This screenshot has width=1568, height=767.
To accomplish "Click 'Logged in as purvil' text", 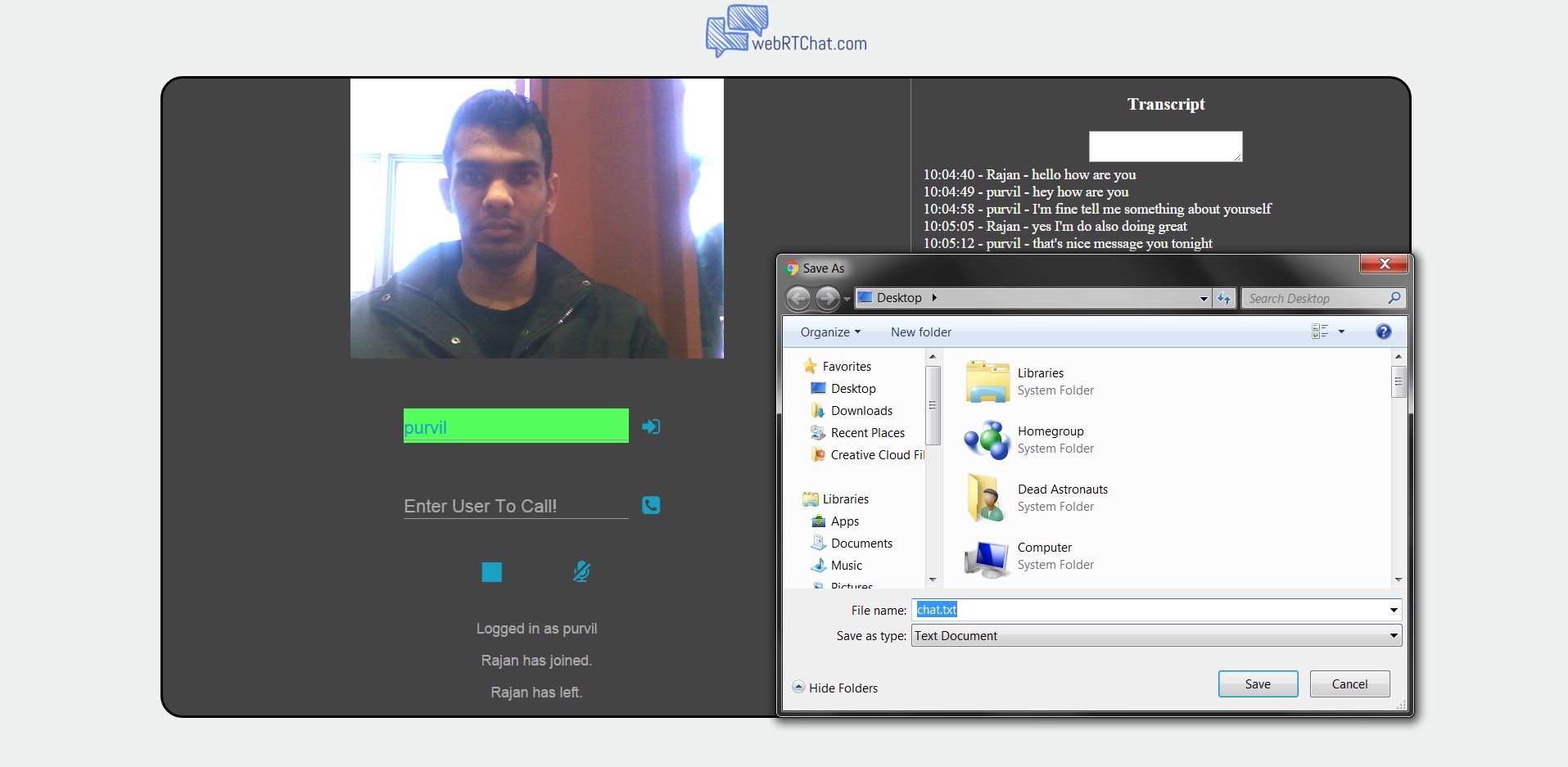I will (x=536, y=629).
